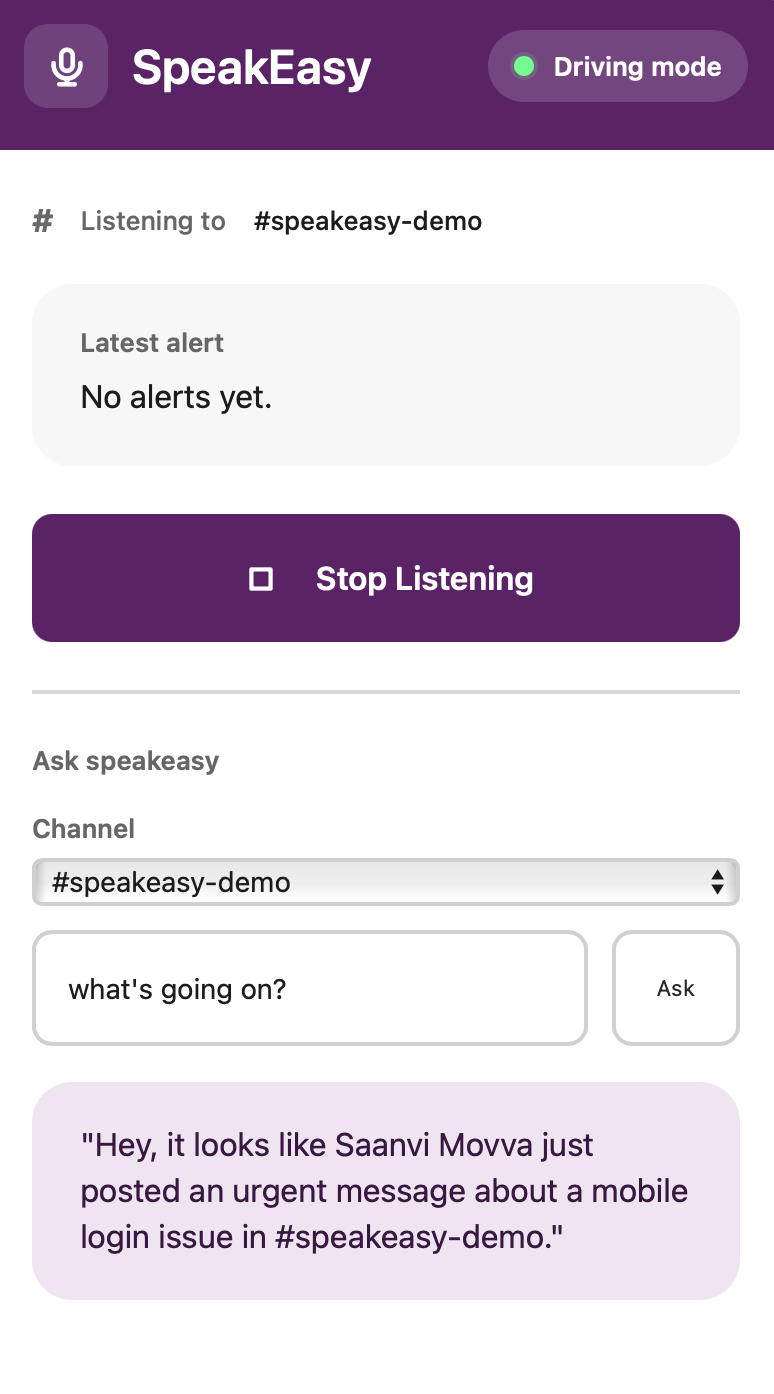The height and width of the screenshot is (1394, 774).
Task: Click the Channel select up-down arrows
Action: 717,882
